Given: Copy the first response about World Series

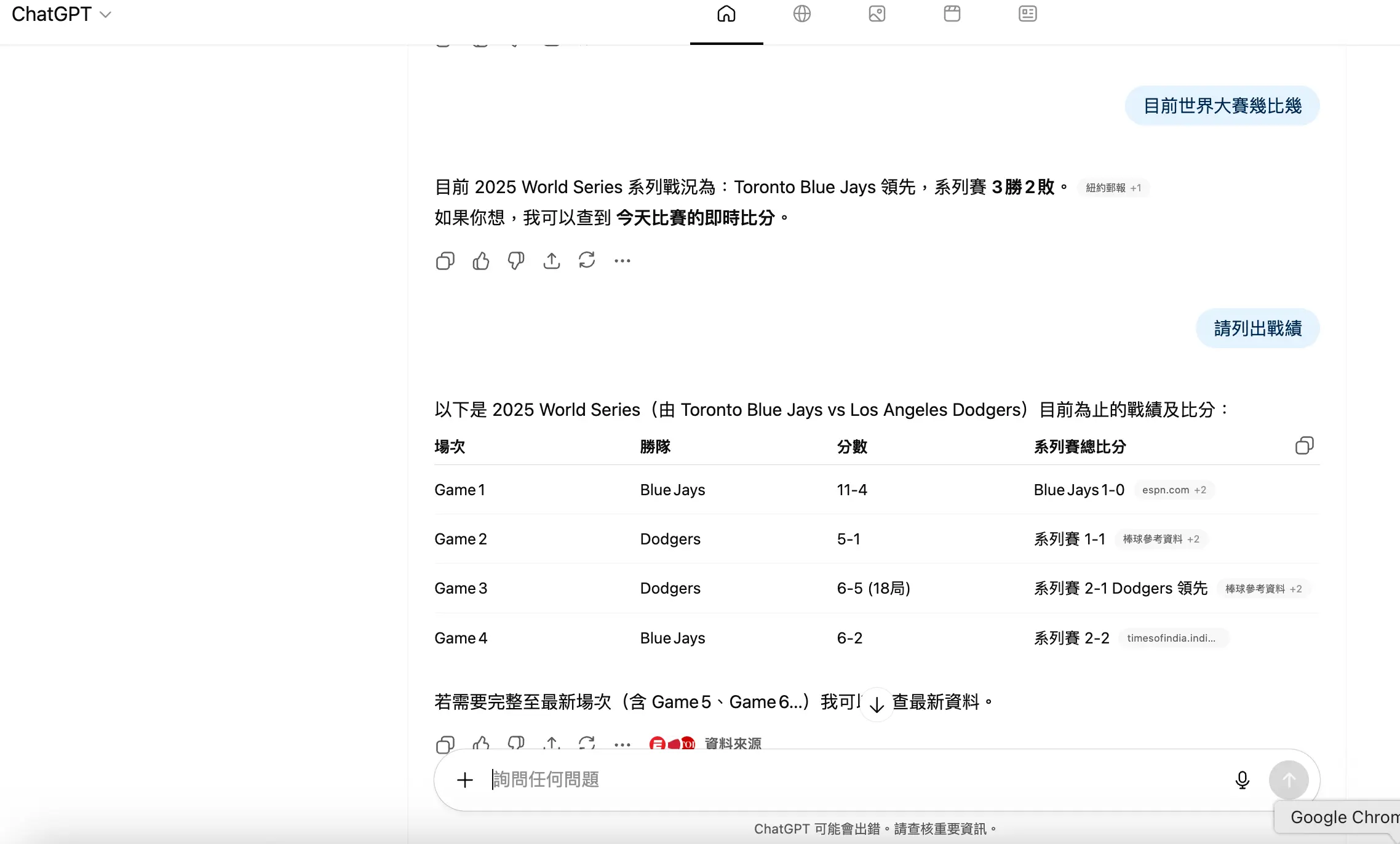Looking at the screenshot, I should pyautogui.click(x=445, y=260).
